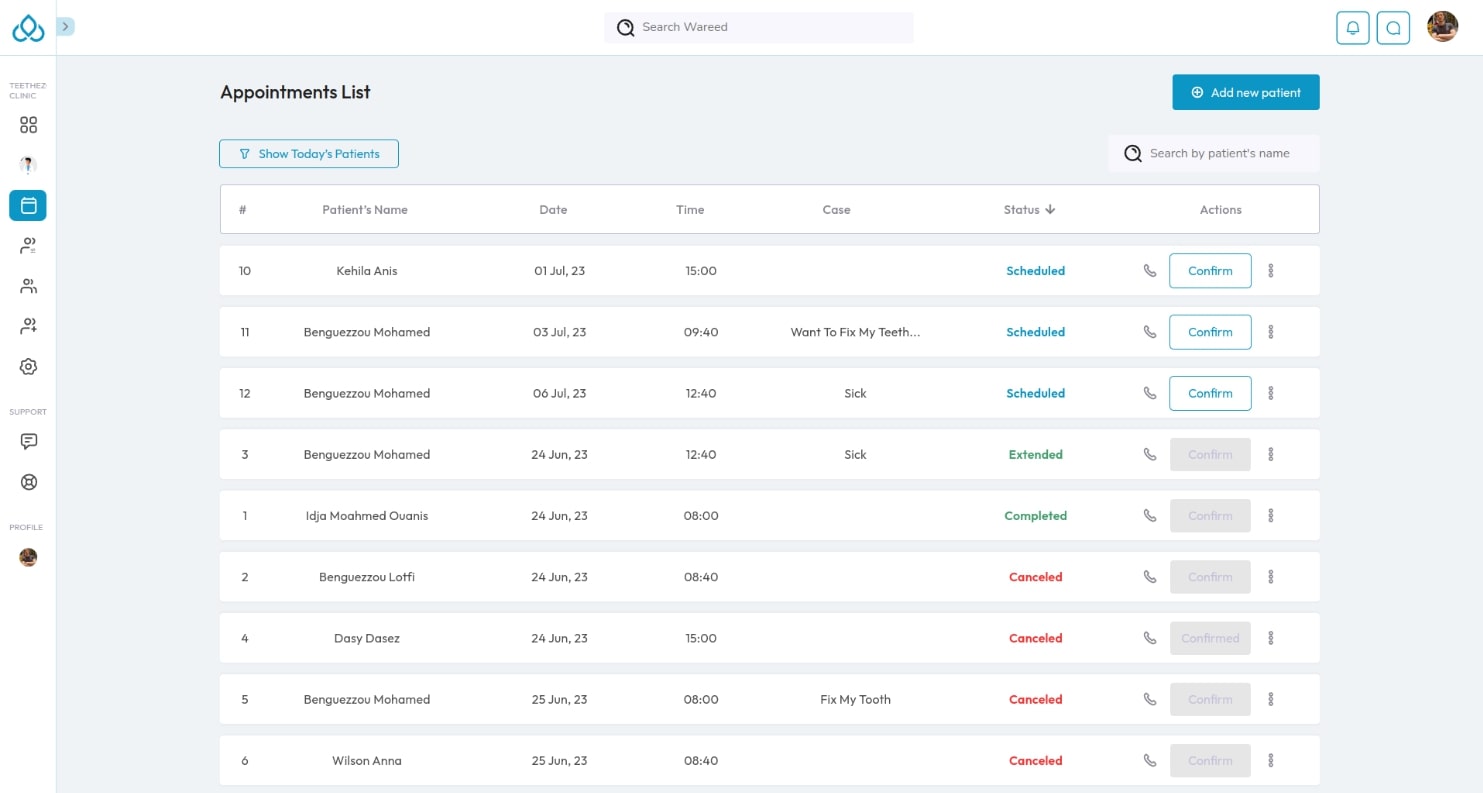Open three-dot menu for Dasy Dasez row

1270,638
